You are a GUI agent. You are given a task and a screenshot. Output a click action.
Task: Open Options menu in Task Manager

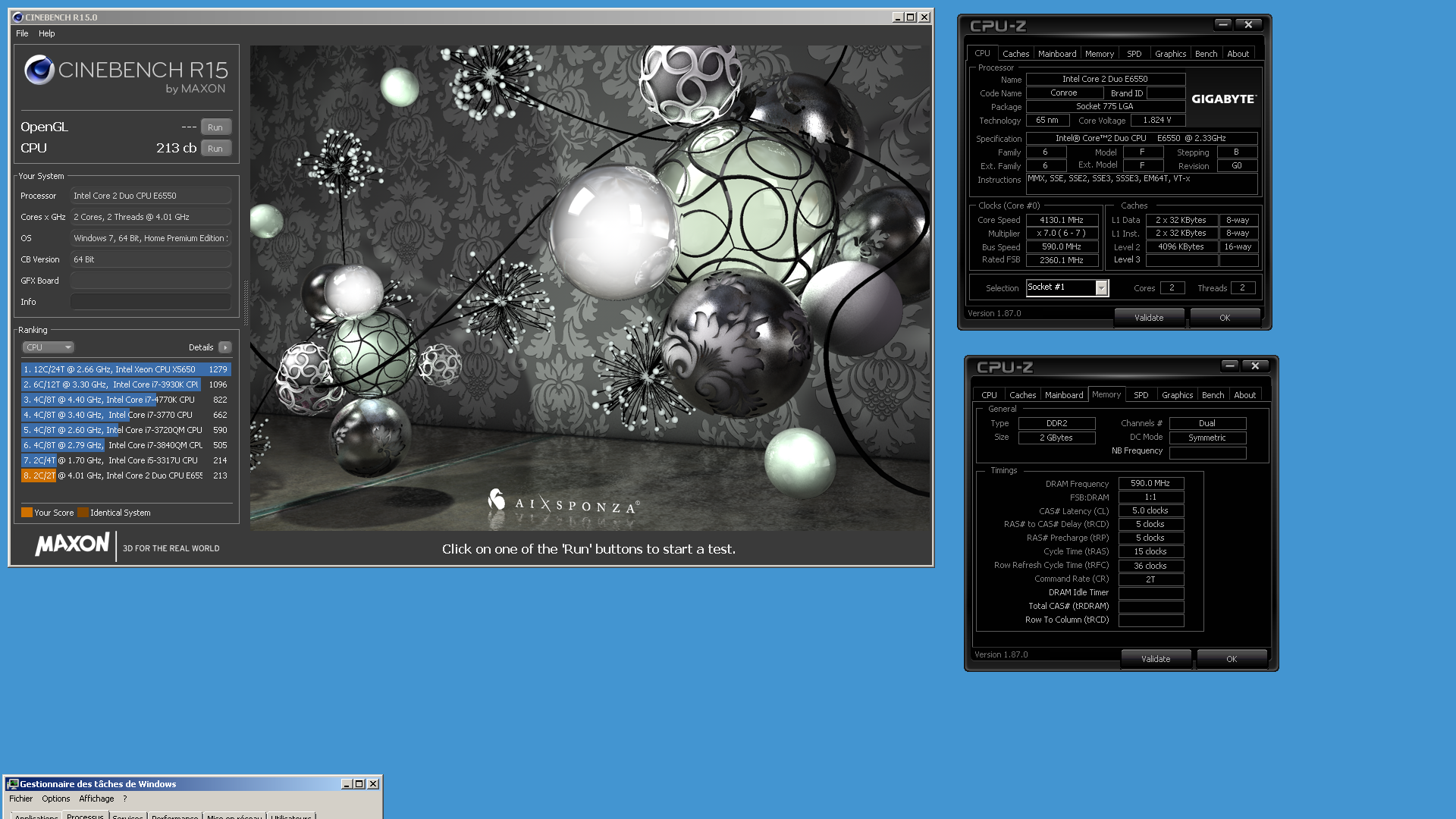[55, 799]
